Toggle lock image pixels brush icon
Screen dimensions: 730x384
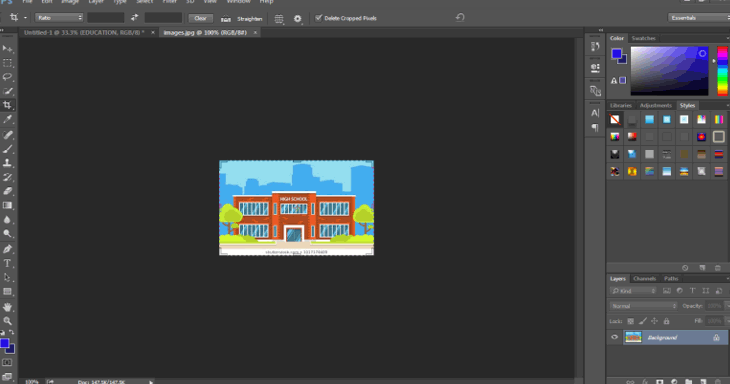(x=642, y=321)
